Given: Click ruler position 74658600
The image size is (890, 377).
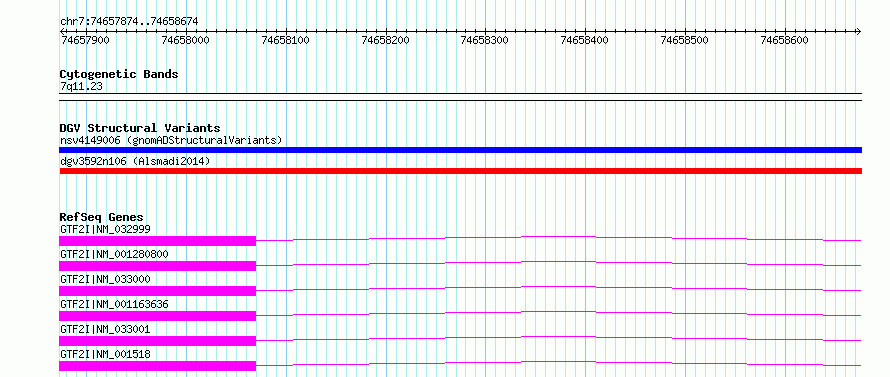Looking at the screenshot, I should coord(785,40).
